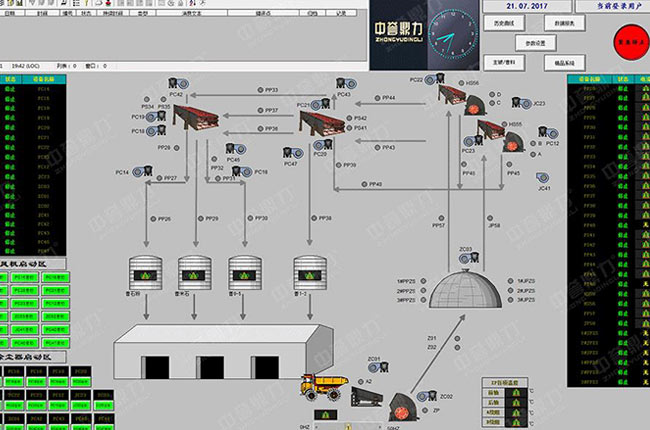Open the 数据报表 data report page
Viewport: 650px width, 430px height.
pyautogui.click(x=563, y=21)
